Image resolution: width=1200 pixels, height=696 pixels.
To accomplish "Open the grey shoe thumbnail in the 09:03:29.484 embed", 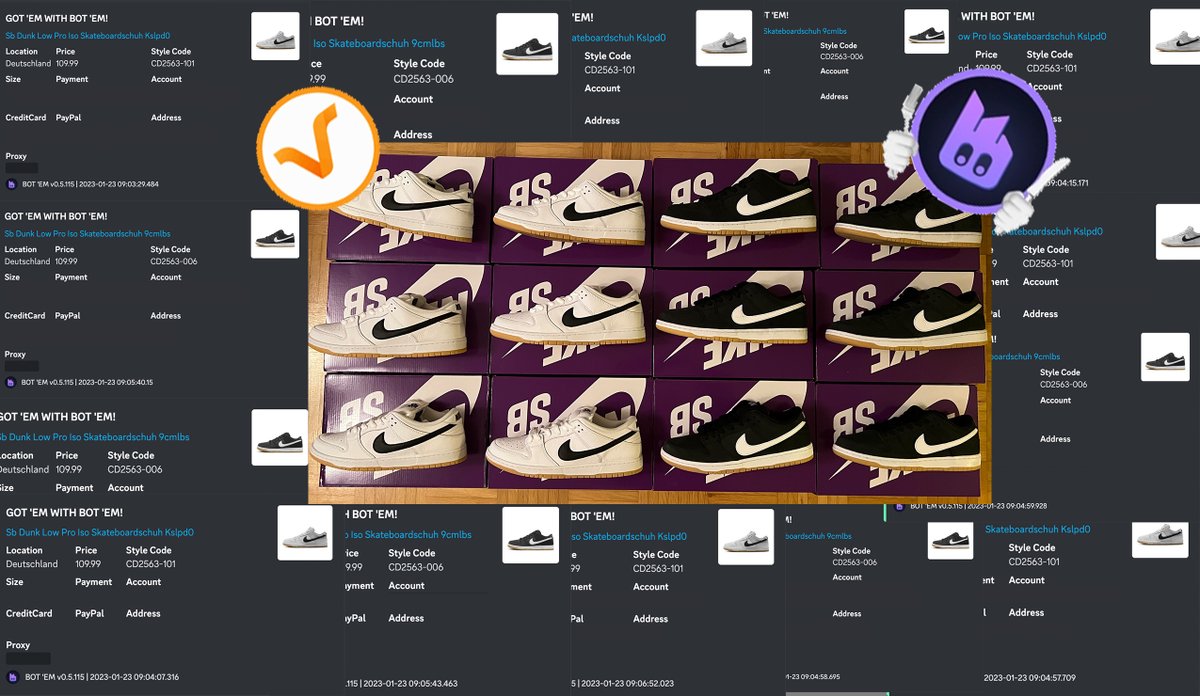I will 276,37.
